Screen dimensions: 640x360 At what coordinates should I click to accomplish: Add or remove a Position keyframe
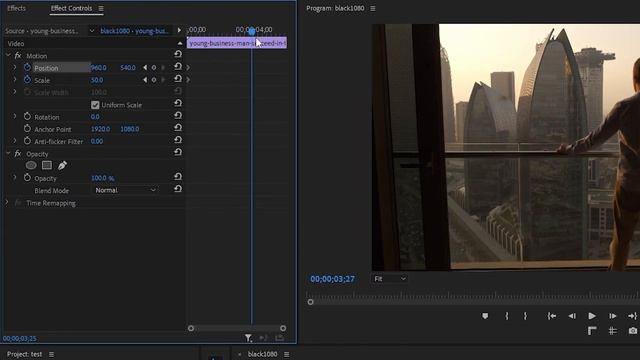pos(154,68)
